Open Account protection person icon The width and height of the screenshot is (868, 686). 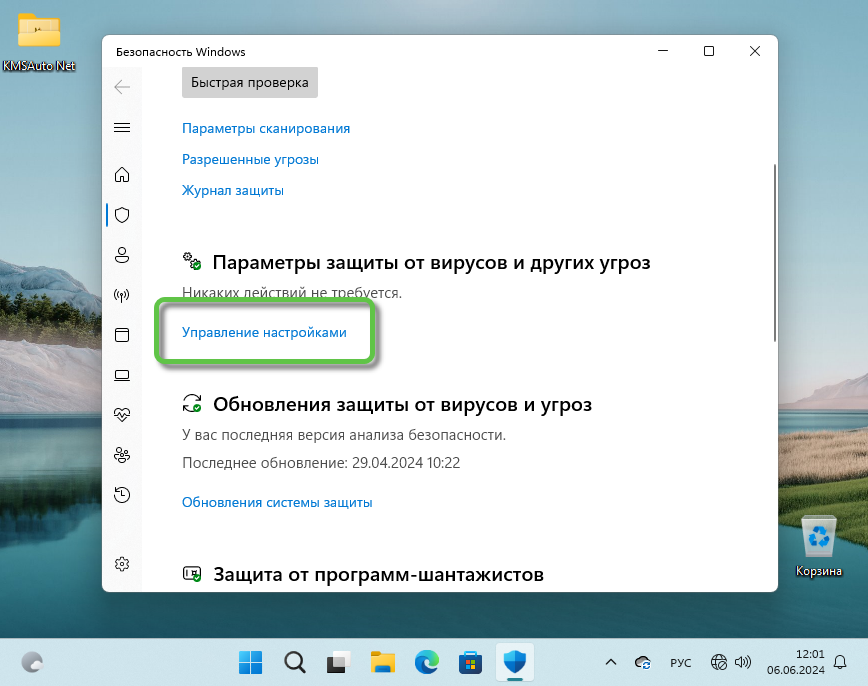point(122,255)
